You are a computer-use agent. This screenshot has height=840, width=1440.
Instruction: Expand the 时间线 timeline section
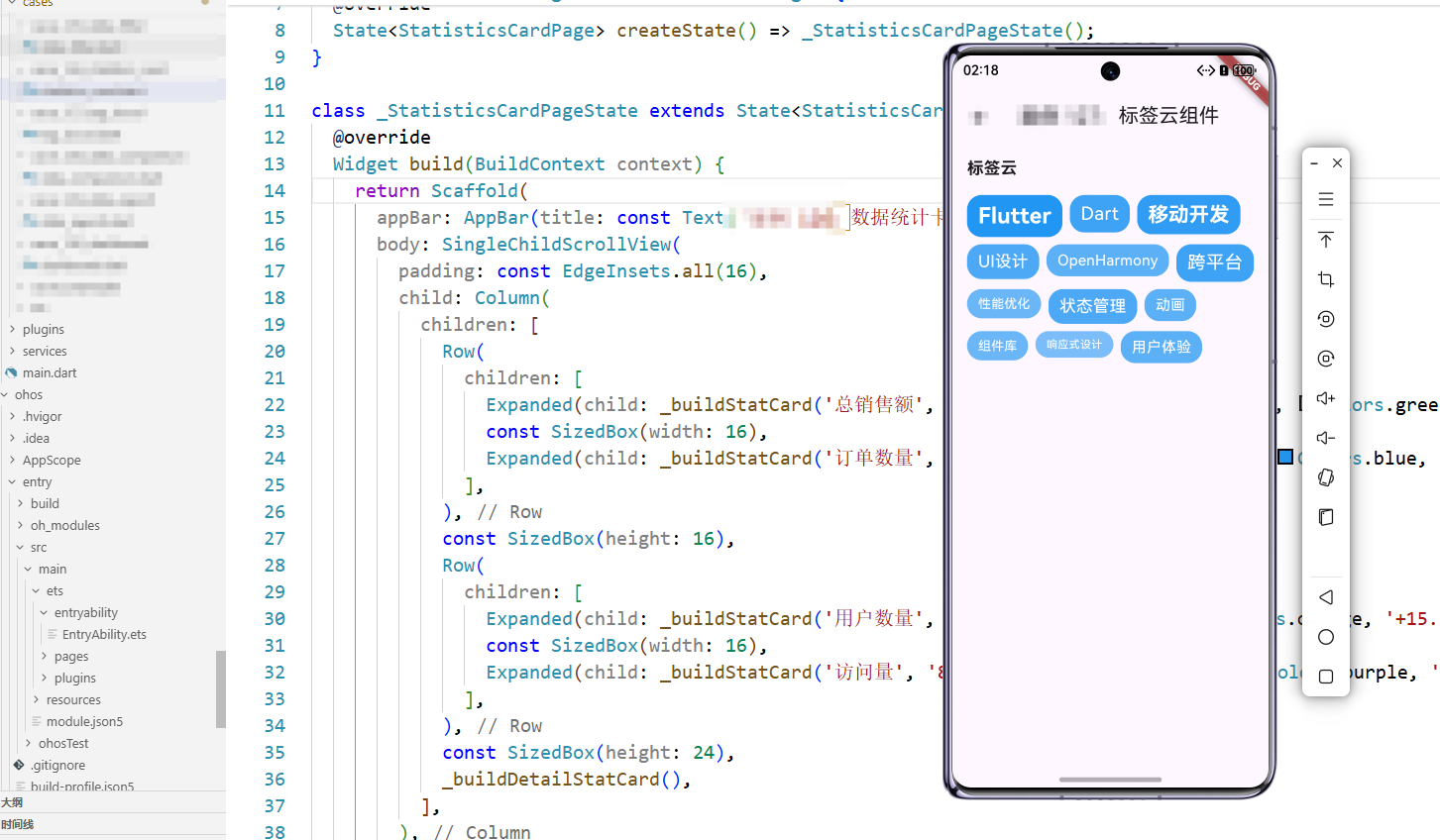(17, 824)
